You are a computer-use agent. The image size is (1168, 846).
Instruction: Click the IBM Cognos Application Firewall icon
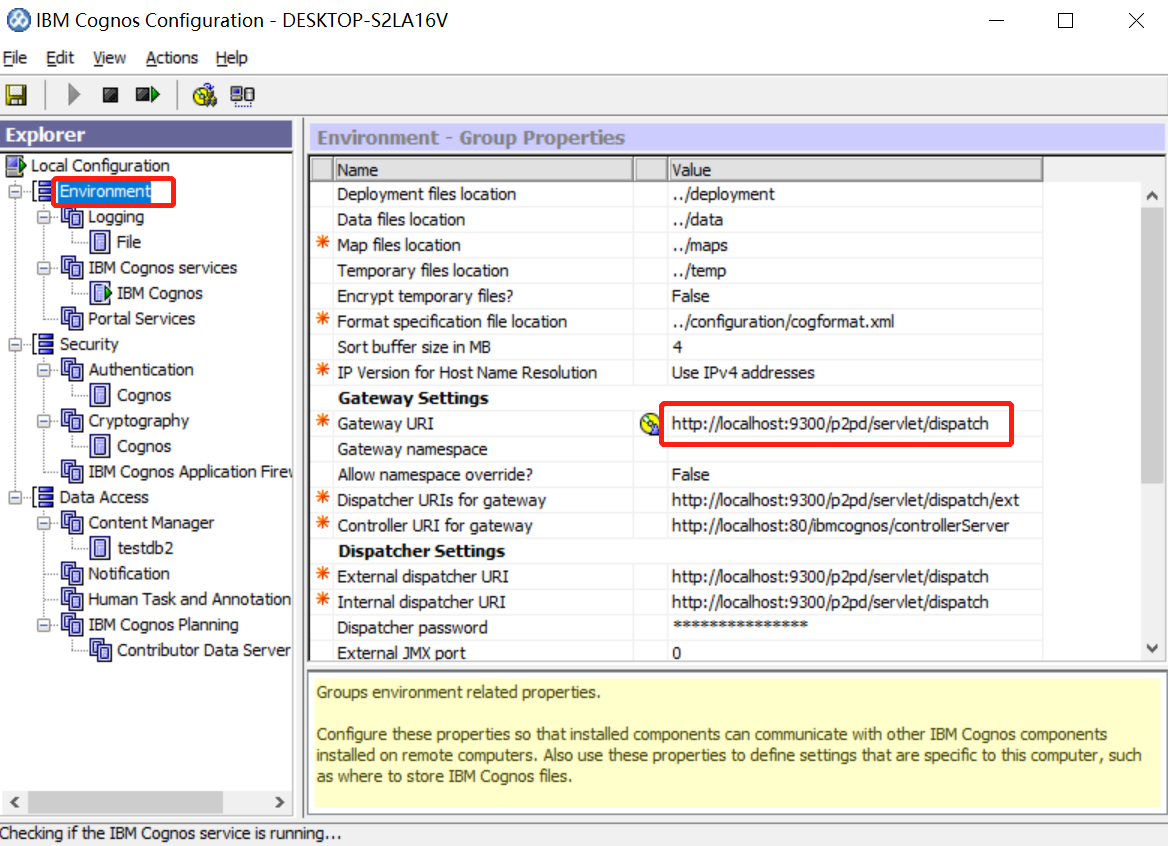72,471
